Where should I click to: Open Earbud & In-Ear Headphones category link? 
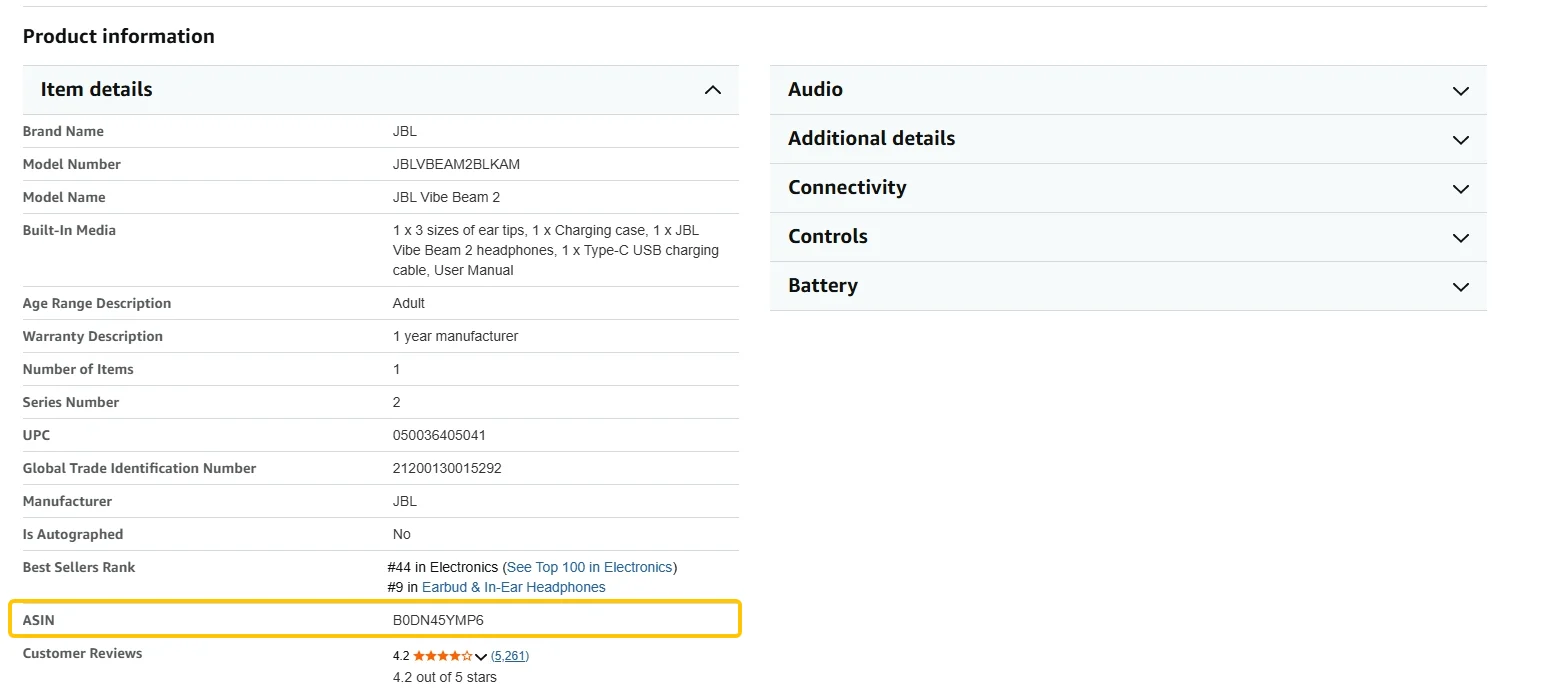pos(513,587)
